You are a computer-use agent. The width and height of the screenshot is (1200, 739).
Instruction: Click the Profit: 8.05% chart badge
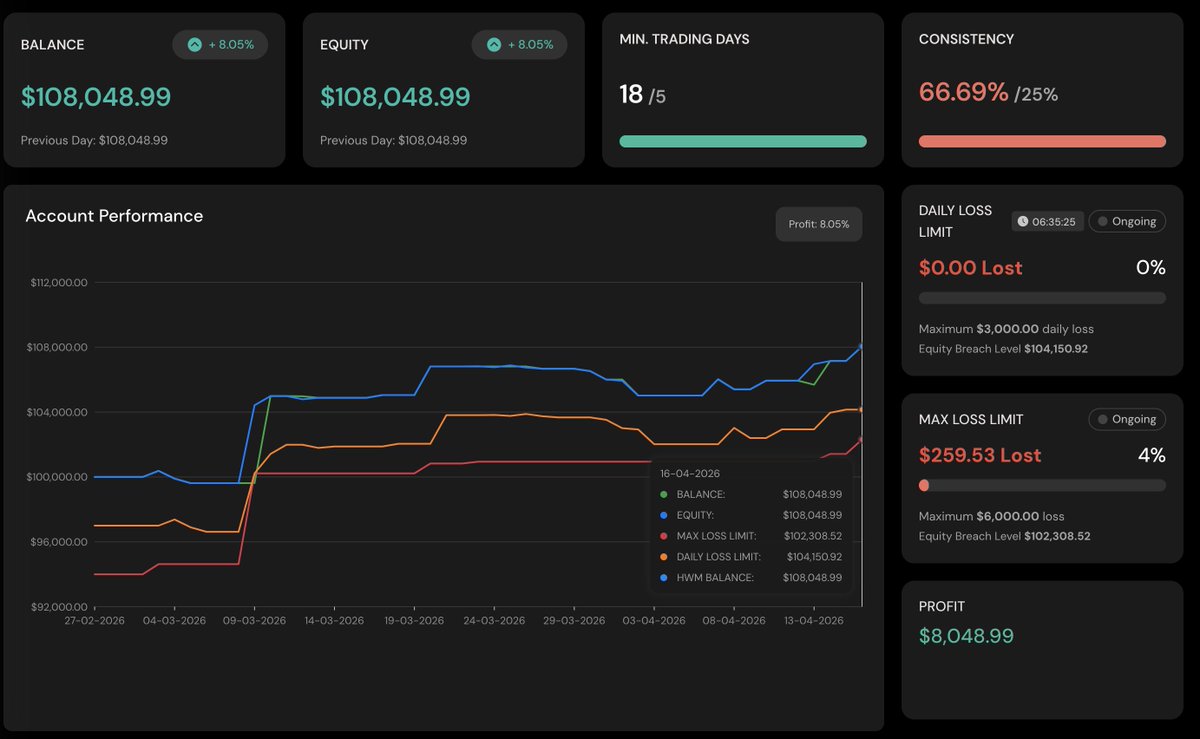(x=819, y=224)
